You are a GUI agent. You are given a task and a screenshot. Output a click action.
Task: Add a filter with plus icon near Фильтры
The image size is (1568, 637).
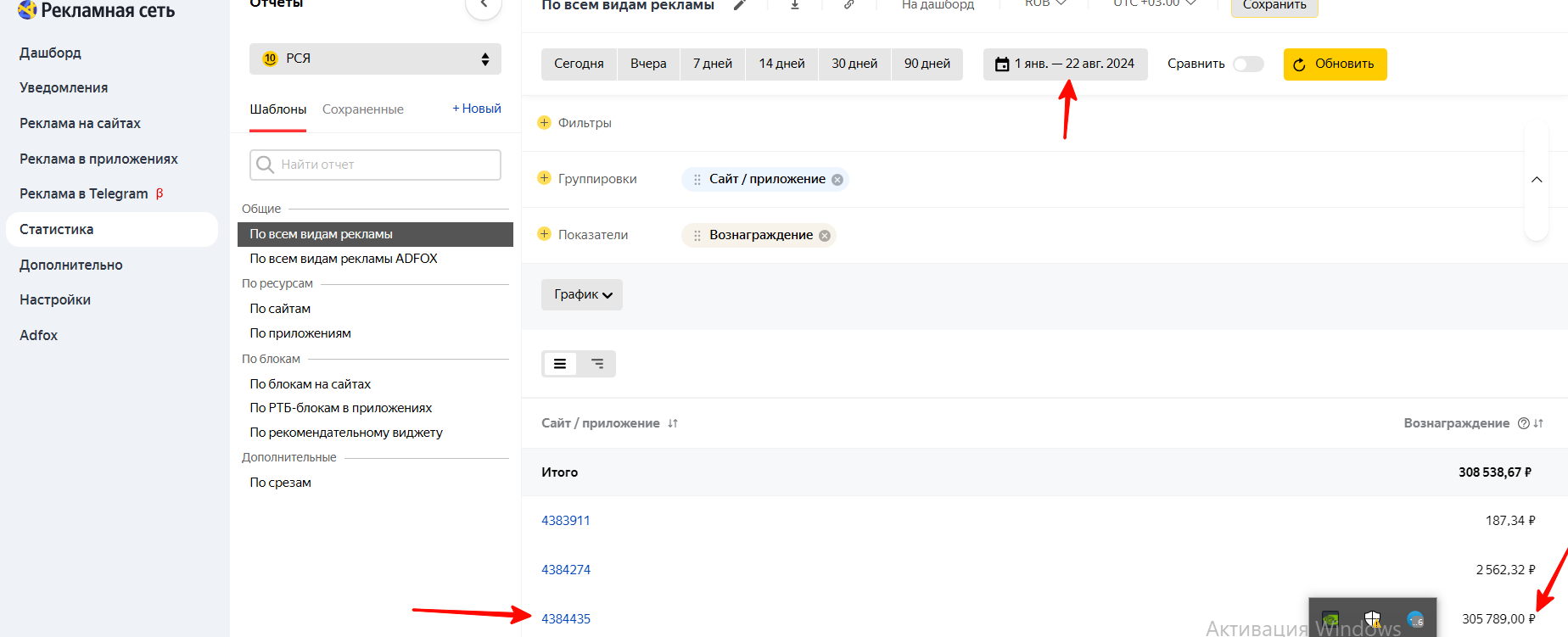545,123
